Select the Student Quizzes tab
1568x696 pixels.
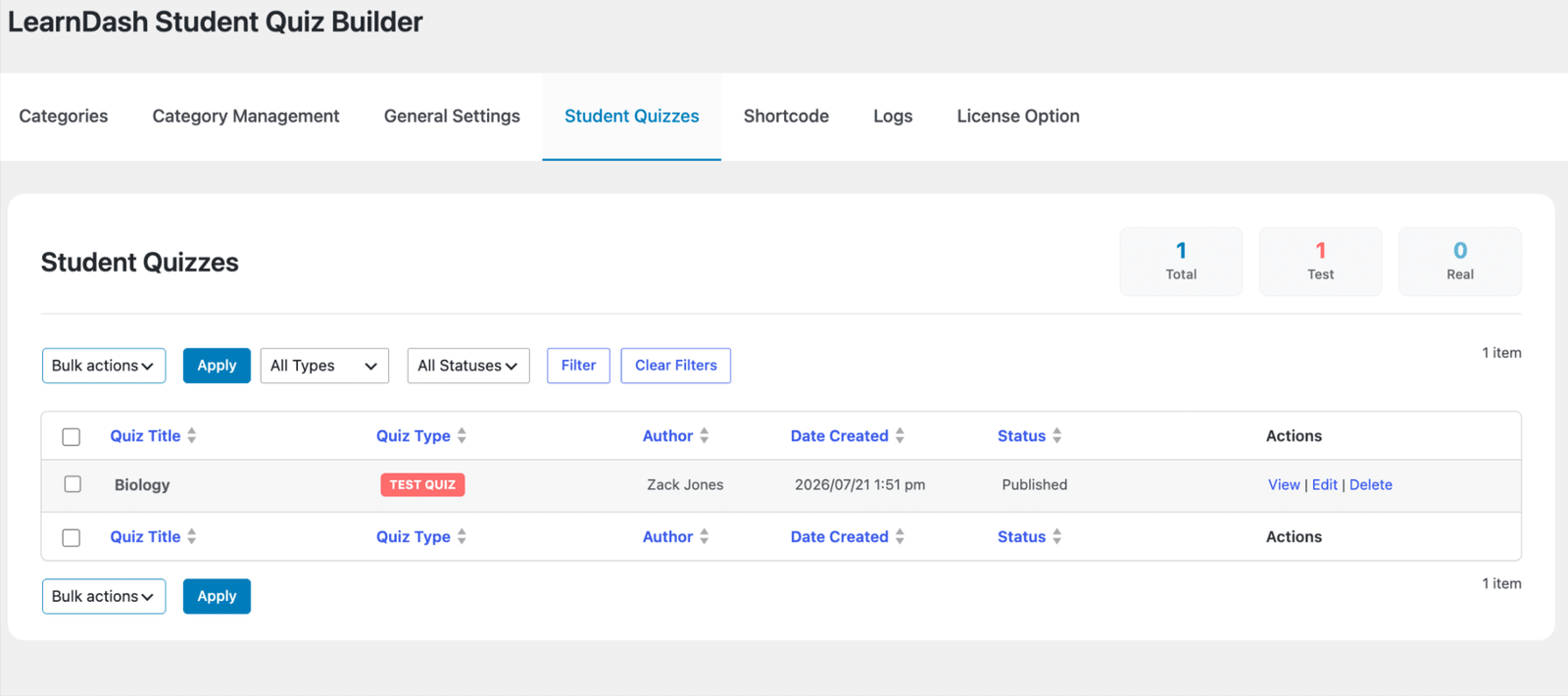632,116
